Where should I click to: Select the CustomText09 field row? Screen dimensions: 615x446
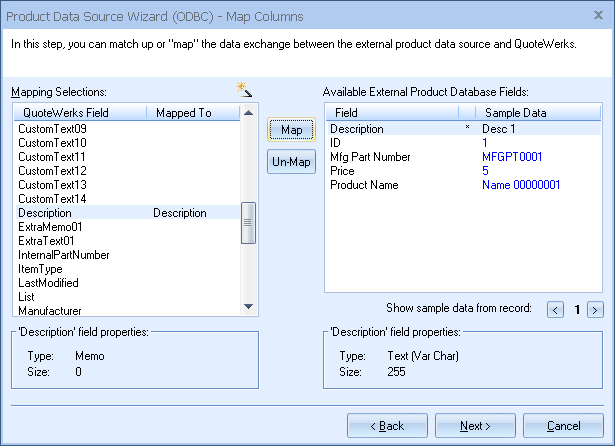coord(53,129)
